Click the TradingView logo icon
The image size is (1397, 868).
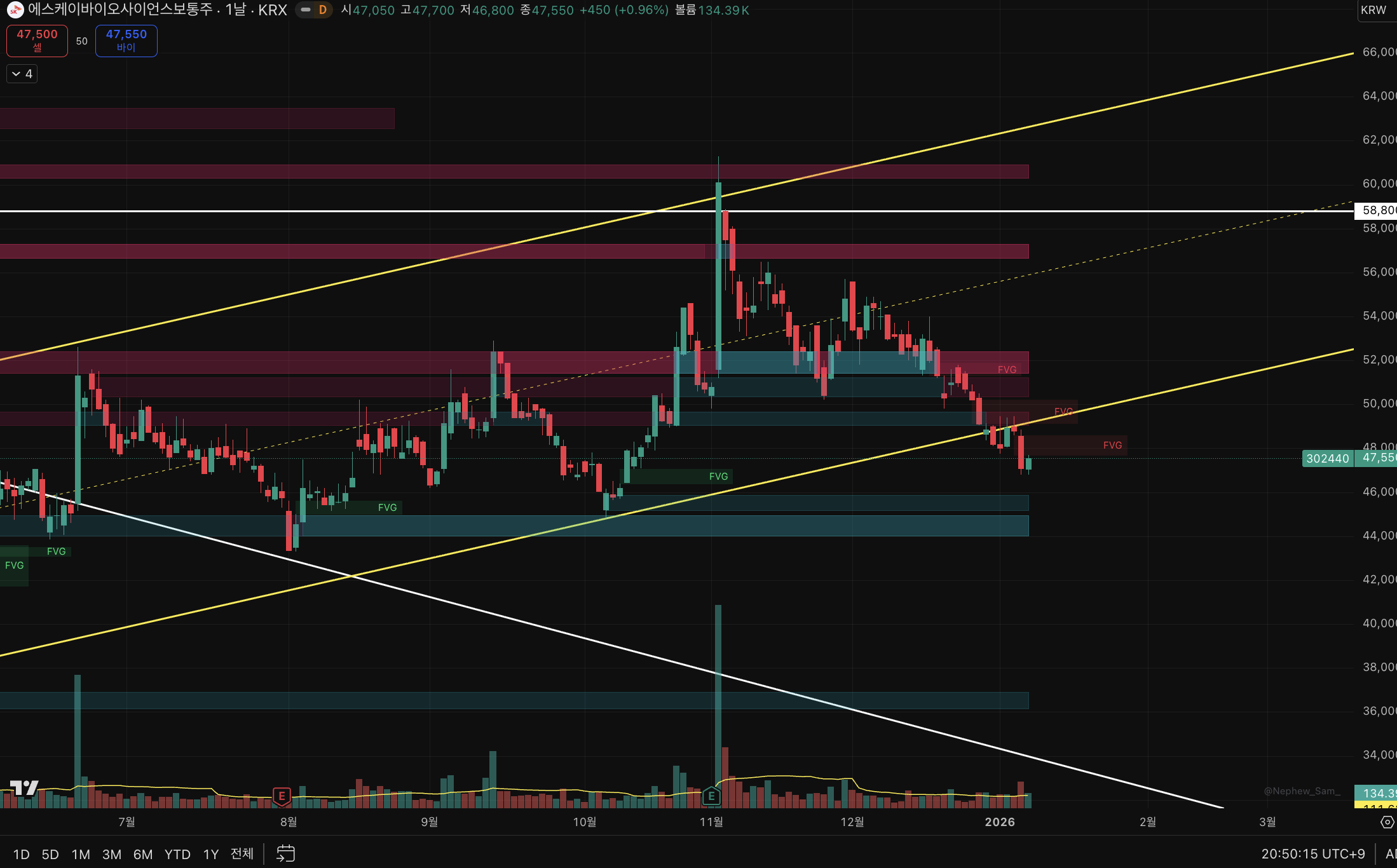(24, 788)
